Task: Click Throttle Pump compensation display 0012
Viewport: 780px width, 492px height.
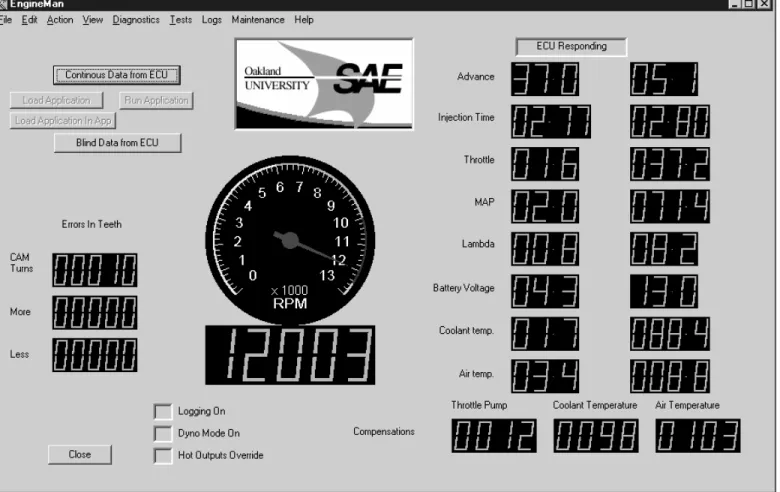Action: (494, 436)
